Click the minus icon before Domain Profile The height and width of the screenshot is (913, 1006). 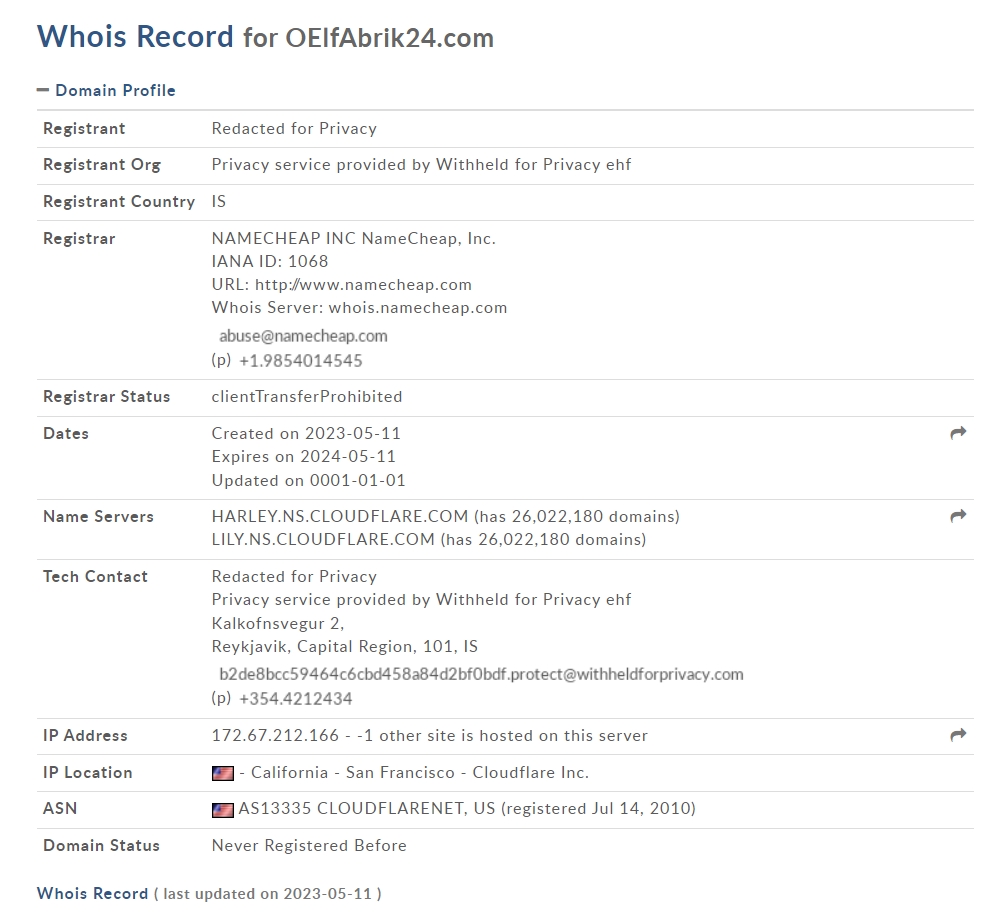point(43,90)
